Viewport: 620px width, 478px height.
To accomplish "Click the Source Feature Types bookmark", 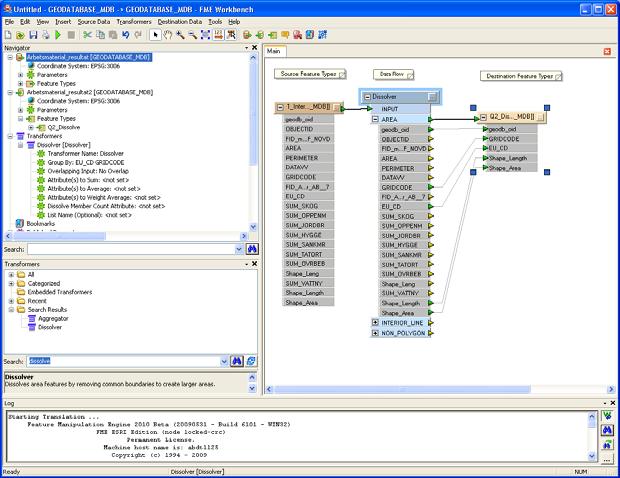I will [310, 74].
